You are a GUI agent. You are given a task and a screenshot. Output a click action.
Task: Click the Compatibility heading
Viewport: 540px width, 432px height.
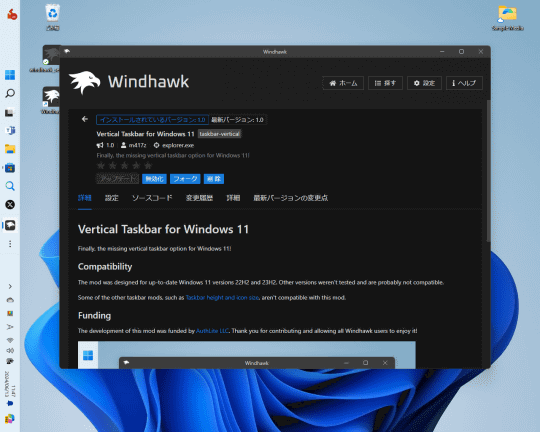[x=105, y=267]
